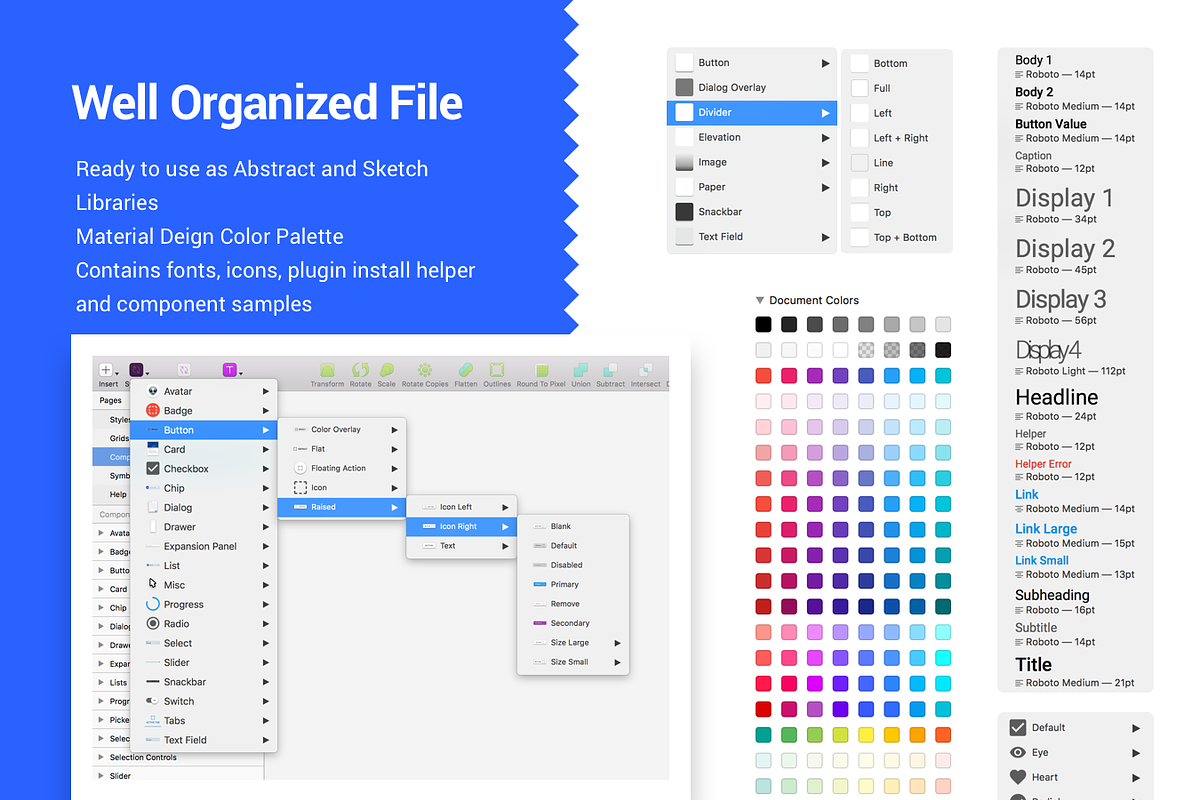1200x800 pixels.
Task: Apply the Union boolean operation icon
Action: click(x=581, y=370)
